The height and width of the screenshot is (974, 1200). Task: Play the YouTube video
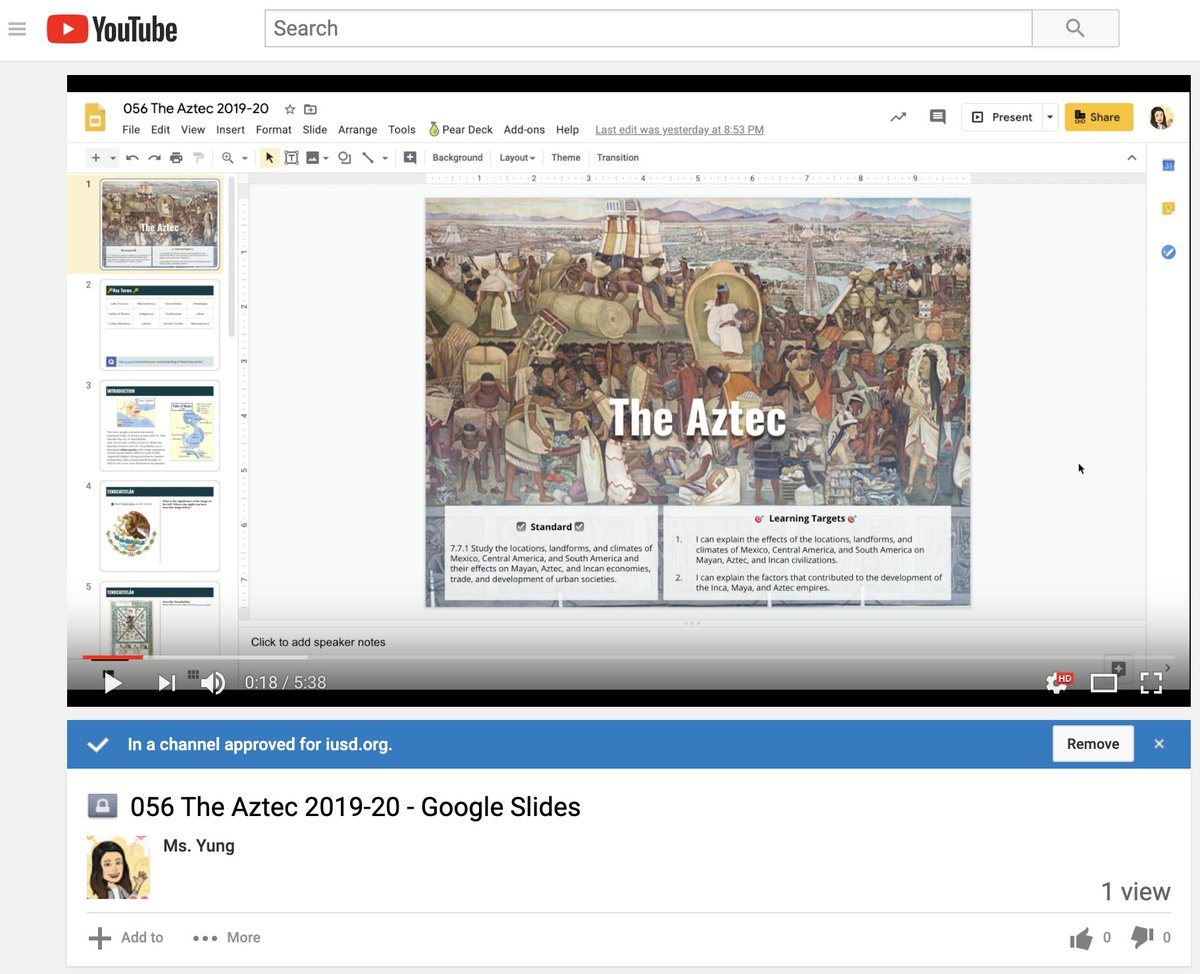pyautogui.click(x=113, y=683)
